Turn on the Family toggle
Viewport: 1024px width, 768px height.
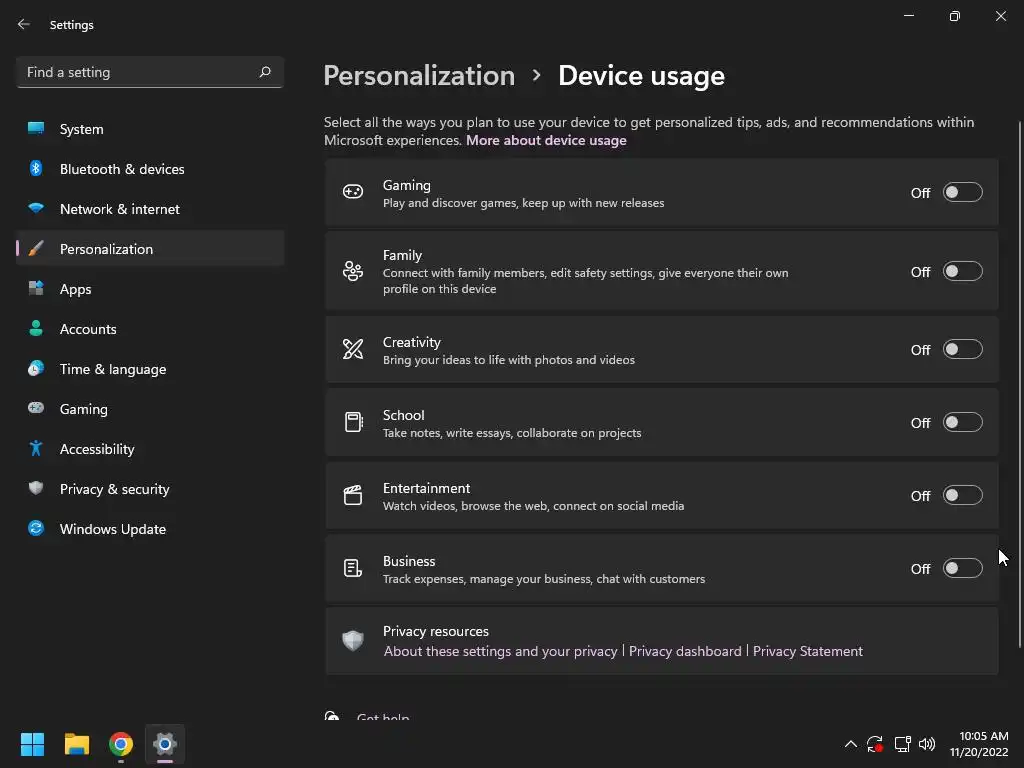(x=962, y=272)
